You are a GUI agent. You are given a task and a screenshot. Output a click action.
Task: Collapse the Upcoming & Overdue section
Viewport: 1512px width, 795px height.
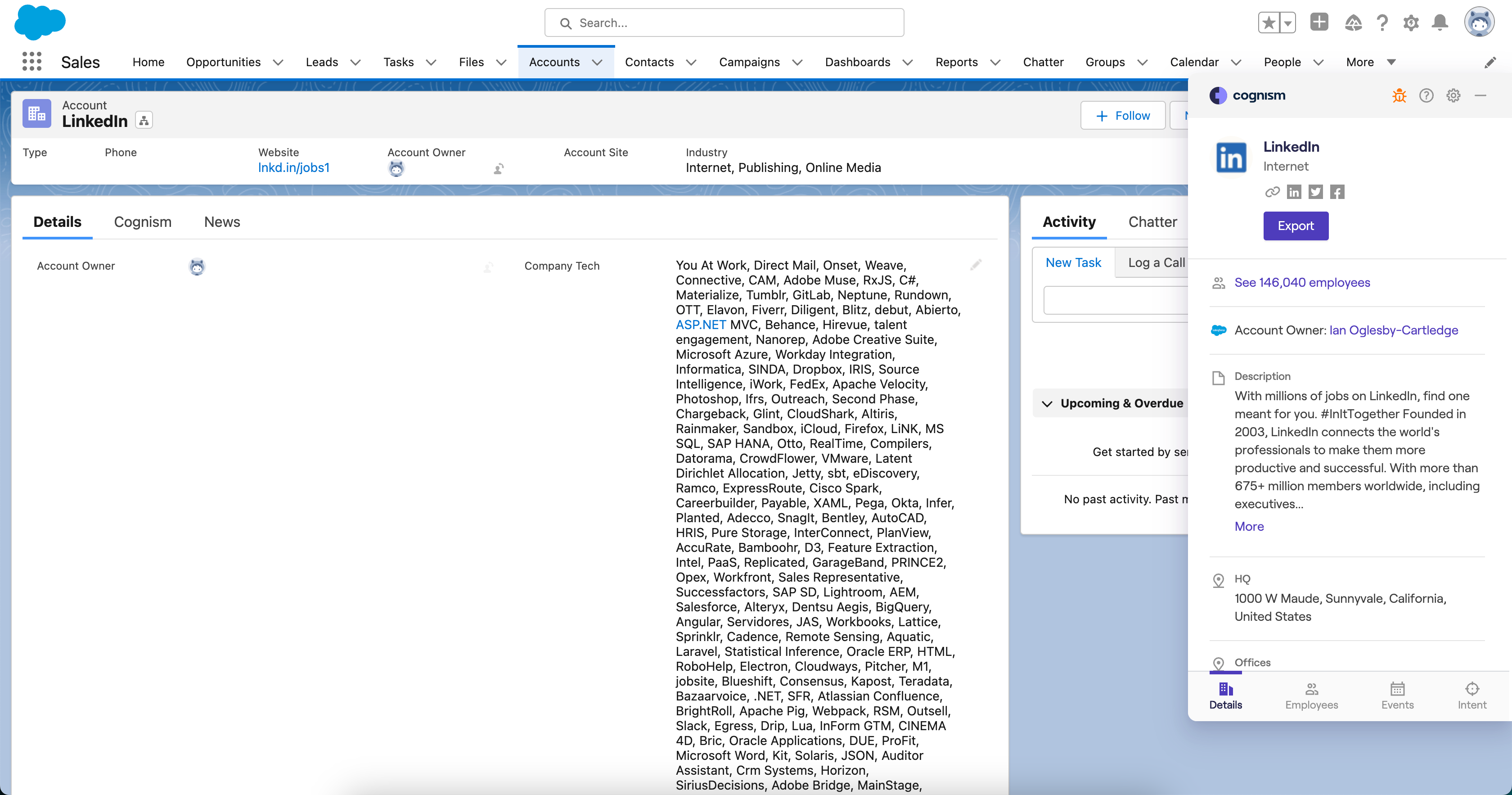point(1047,403)
